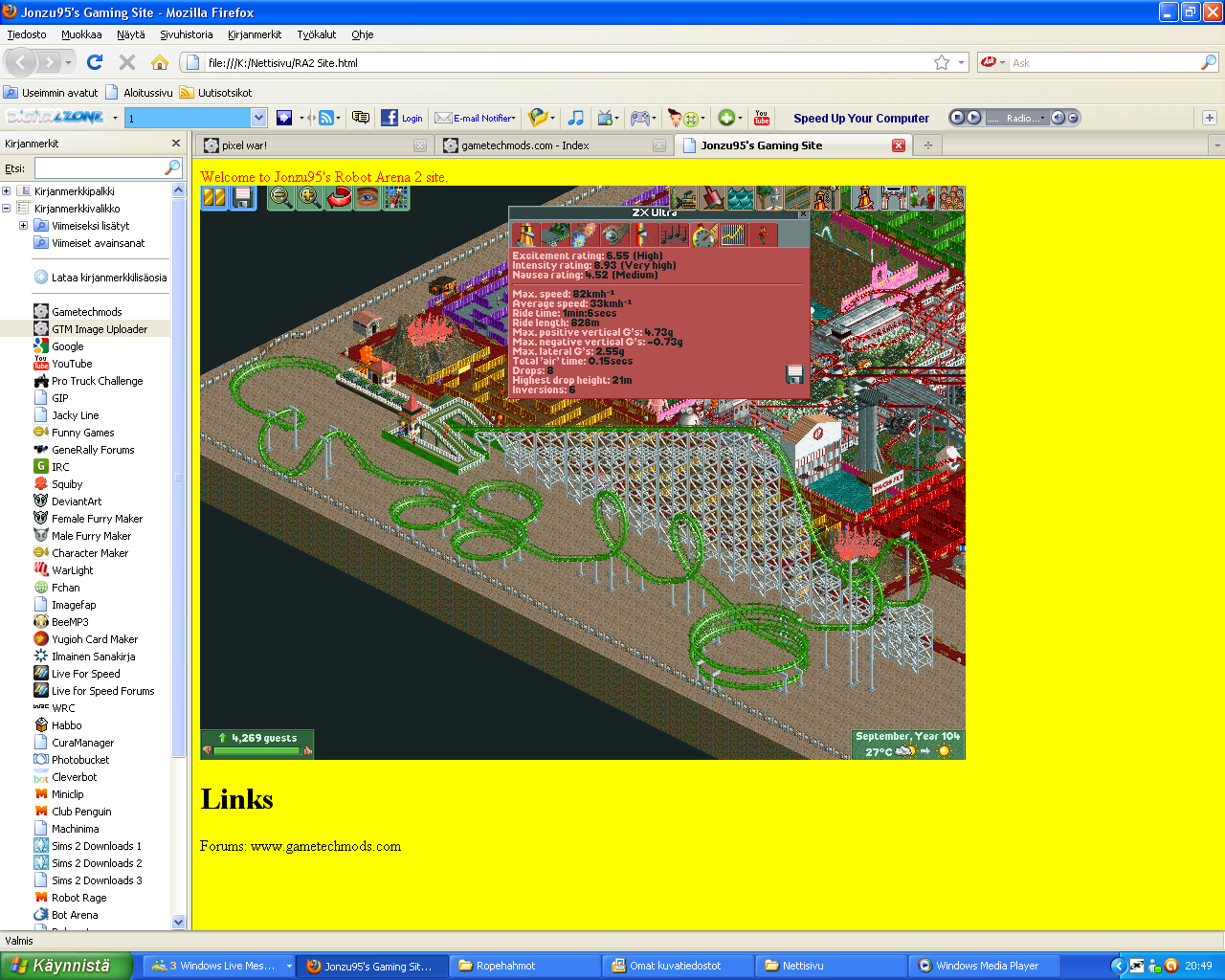Open the Kirjanmerkit menu in menu bar
The height and width of the screenshot is (980, 1225).
(255, 34)
